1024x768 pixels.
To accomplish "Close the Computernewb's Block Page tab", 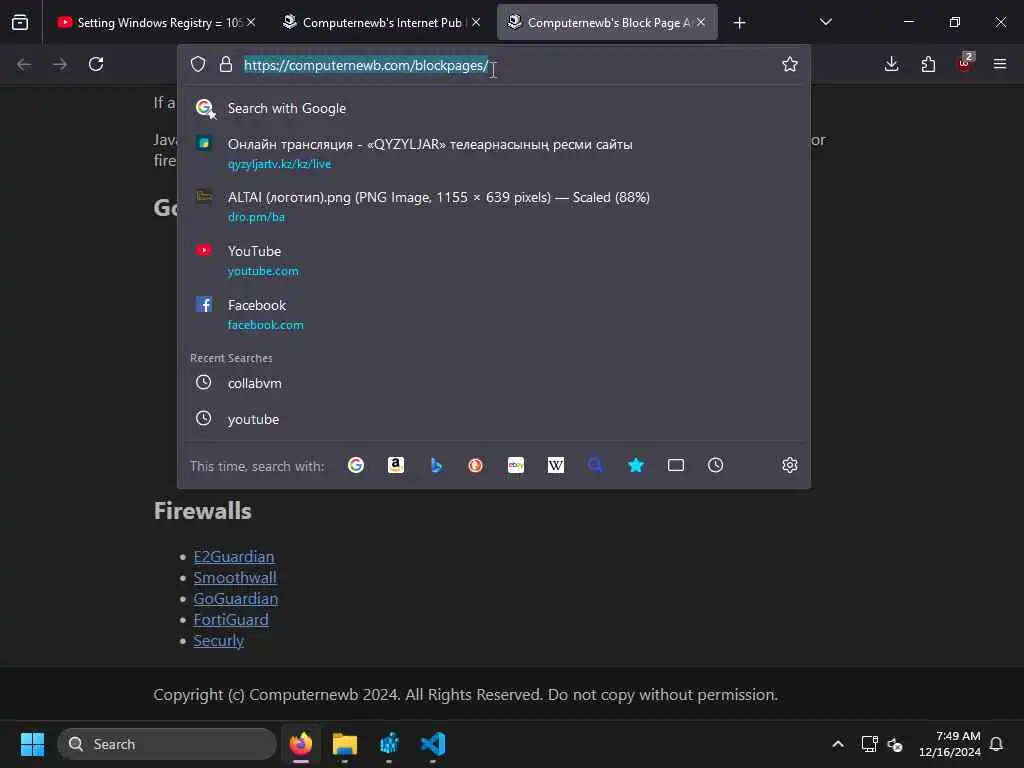I will point(701,22).
